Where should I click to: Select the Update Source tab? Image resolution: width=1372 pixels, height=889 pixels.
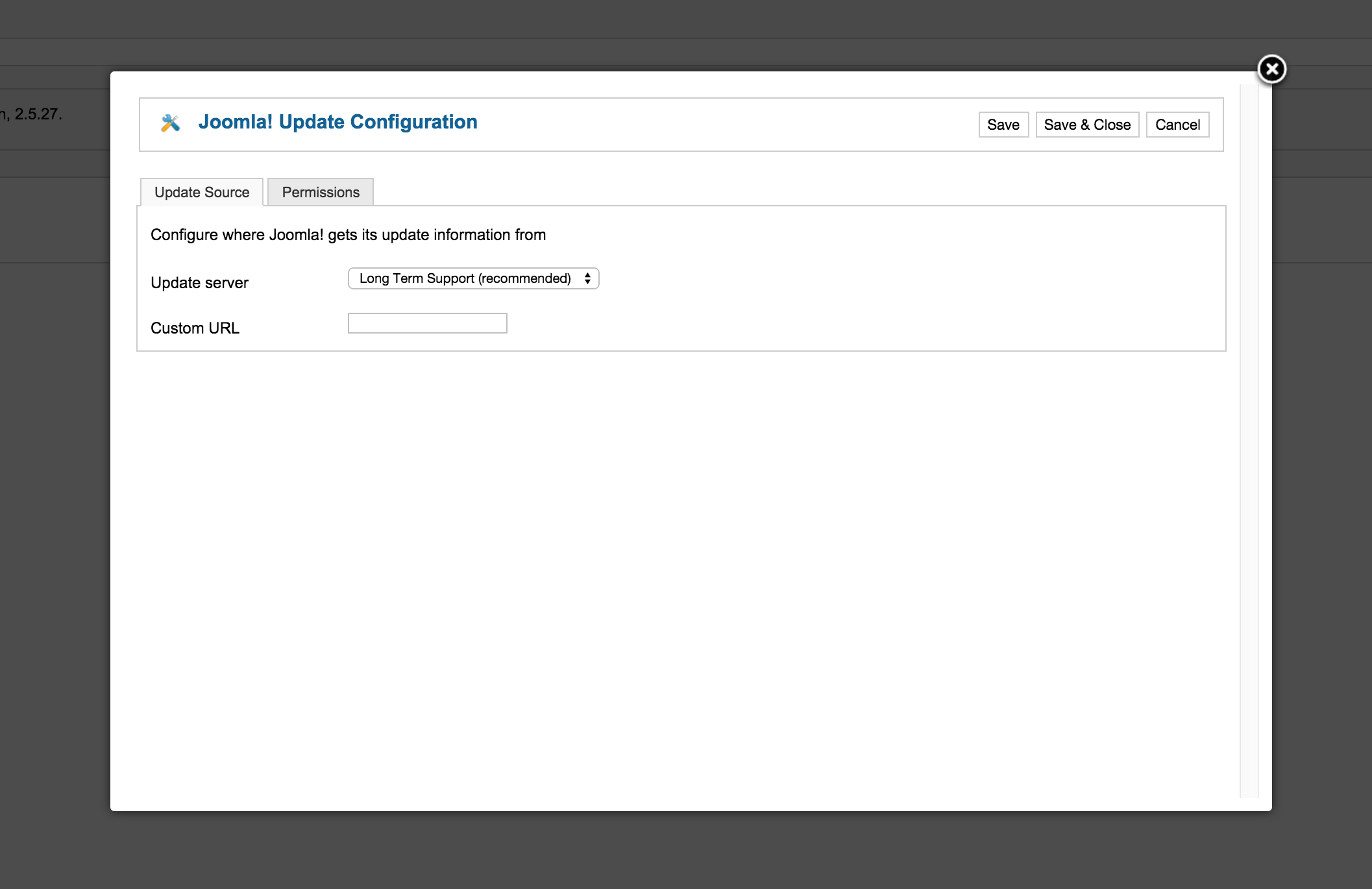pos(202,192)
